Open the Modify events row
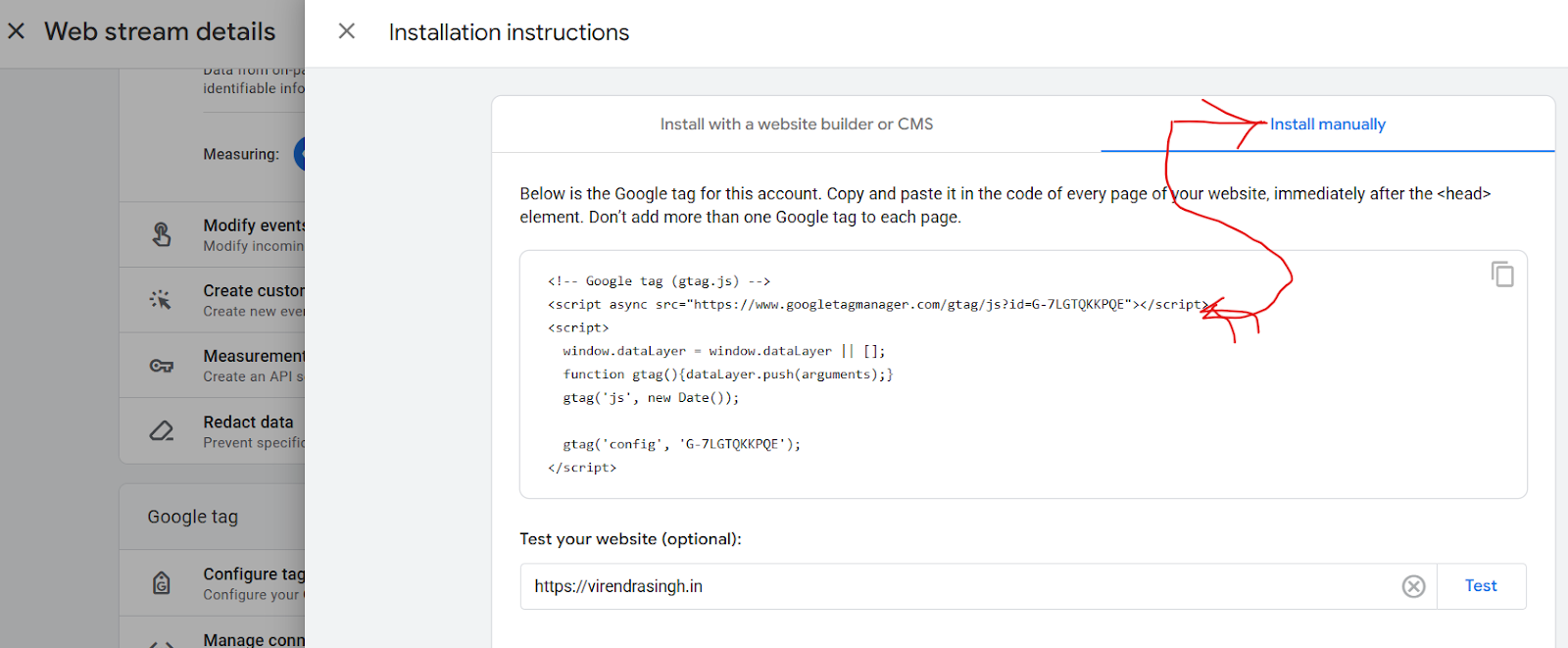Screen dimensions: 1568x648 point(213,235)
